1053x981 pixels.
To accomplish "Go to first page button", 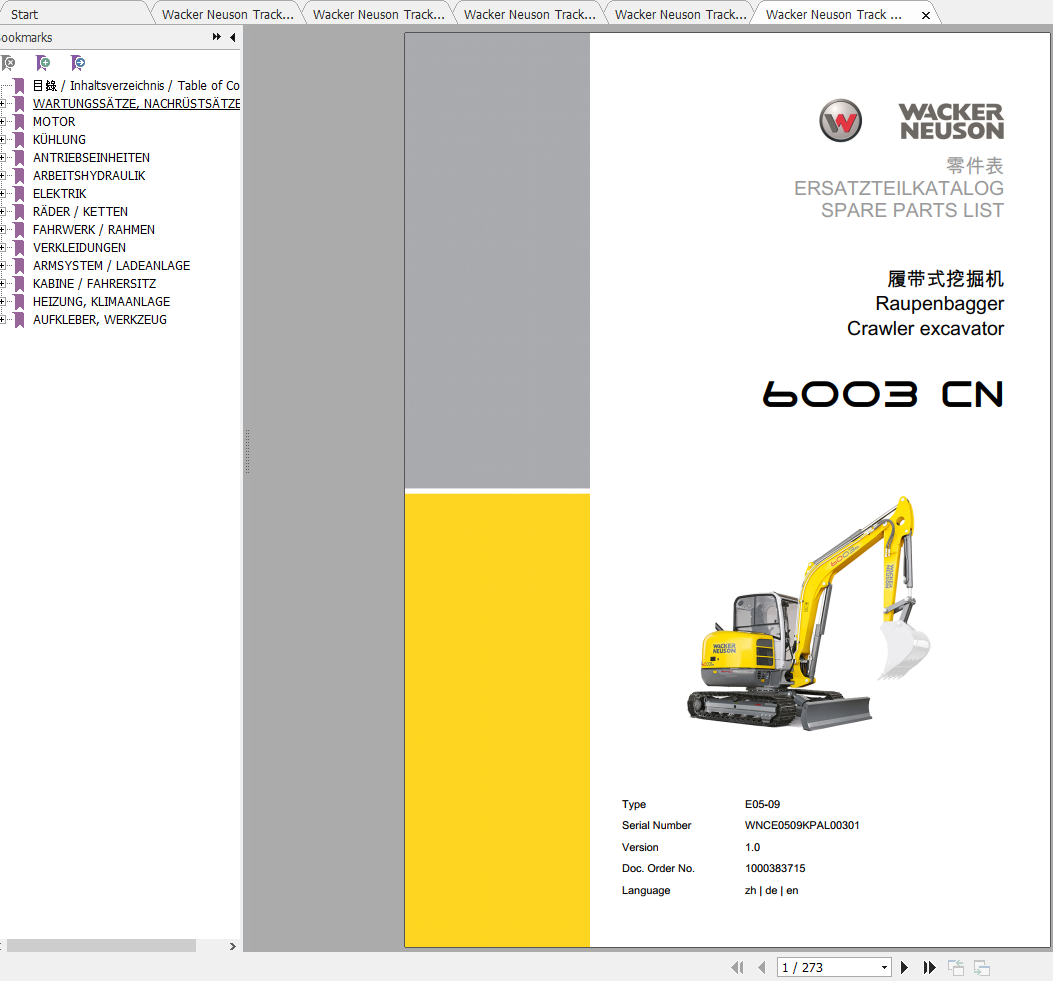I will [737, 968].
